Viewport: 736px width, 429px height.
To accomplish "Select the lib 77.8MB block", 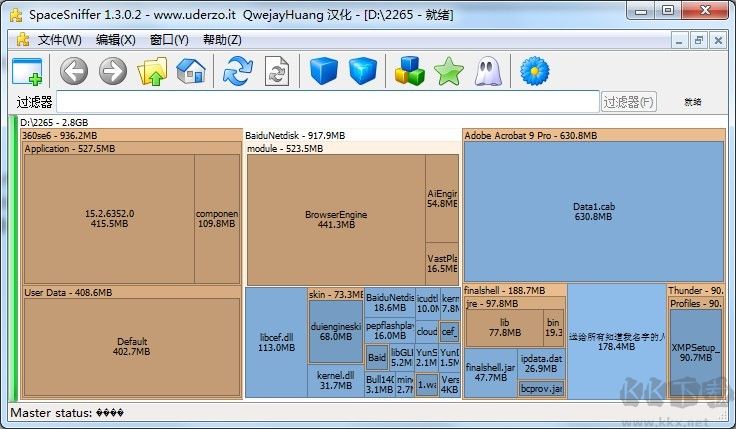I will pos(505,328).
